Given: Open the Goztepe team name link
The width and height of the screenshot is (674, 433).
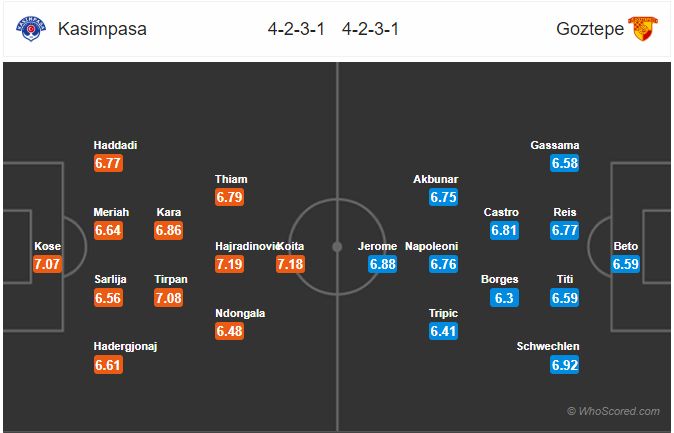Looking at the screenshot, I should coord(590,29).
